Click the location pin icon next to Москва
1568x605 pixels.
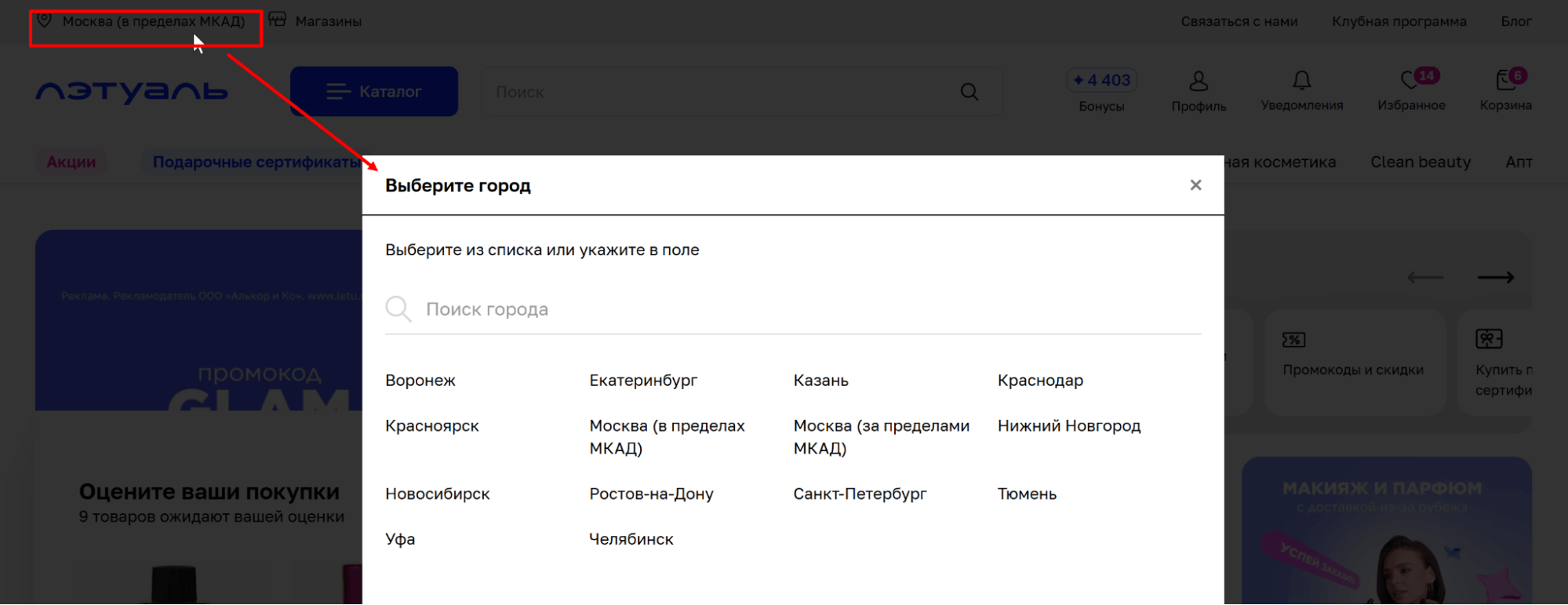[x=45, y=20]
